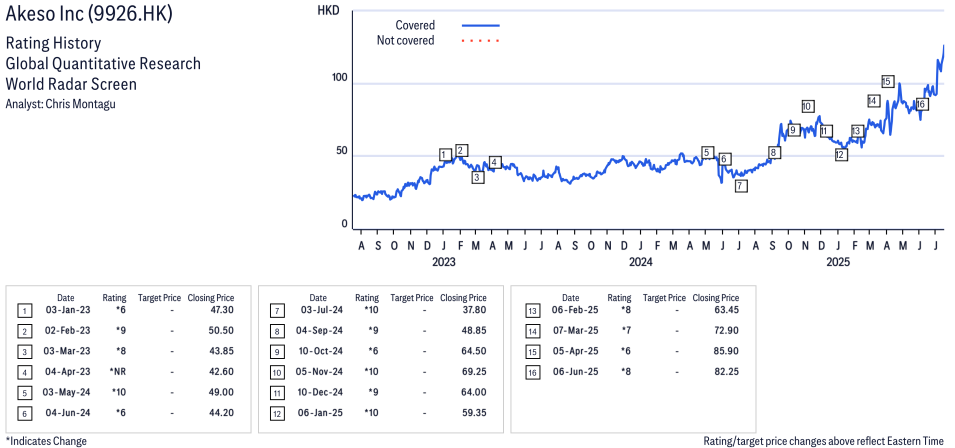This screenshot has width=955, height=448.
Task: Select chart marker 14 on the graph
Action: [873, 101]
